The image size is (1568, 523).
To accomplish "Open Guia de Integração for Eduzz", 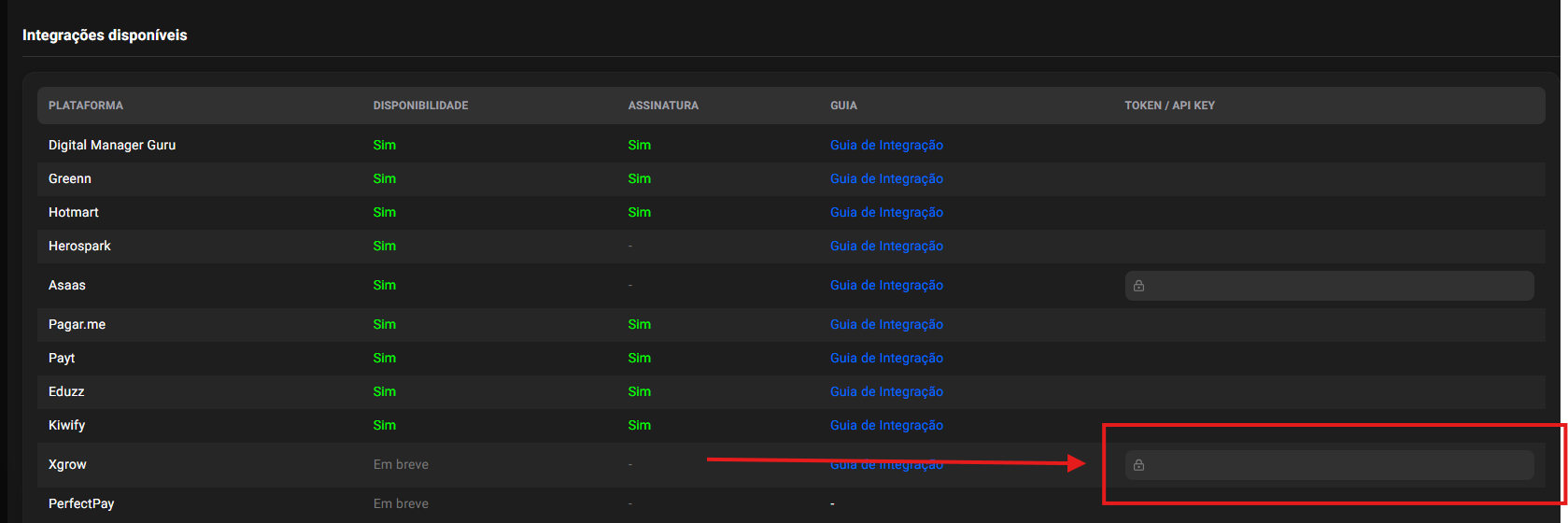I will (886, 391).
